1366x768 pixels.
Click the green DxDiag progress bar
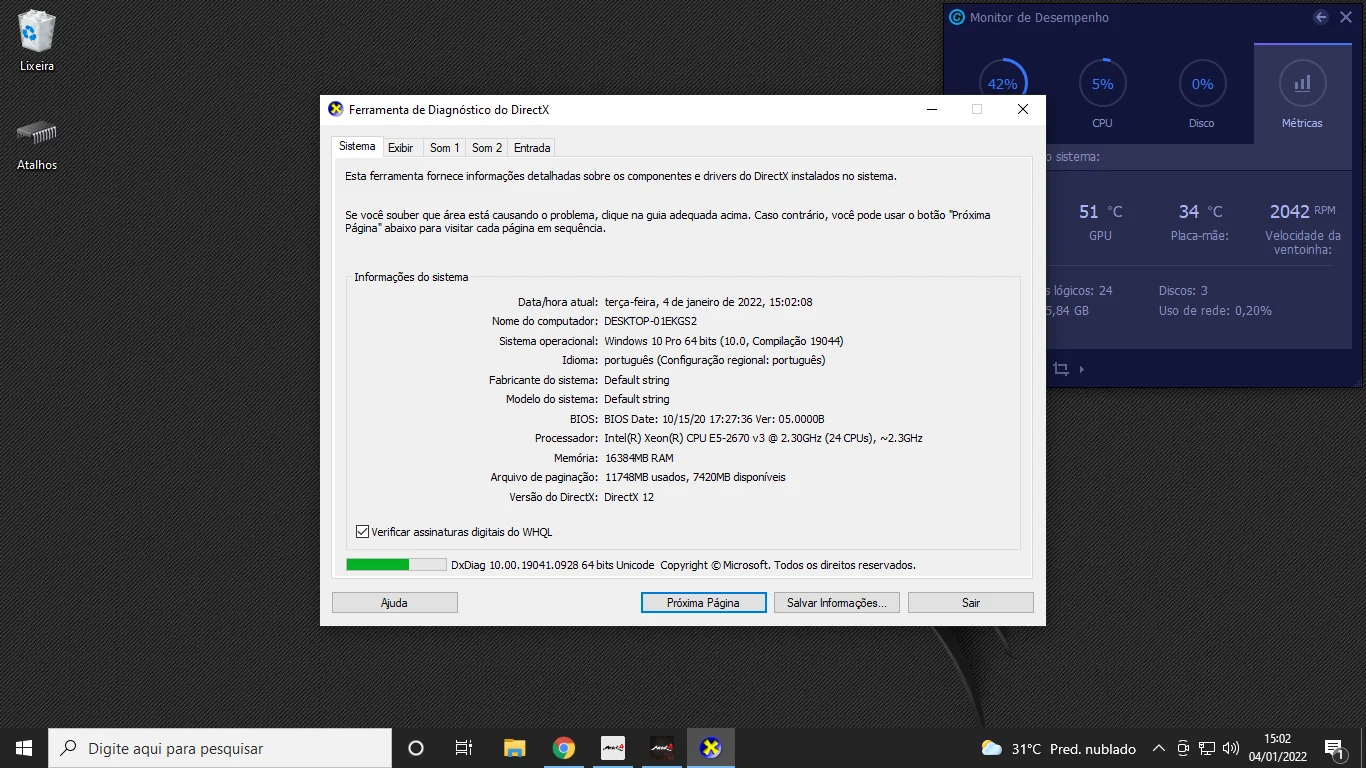396,565
